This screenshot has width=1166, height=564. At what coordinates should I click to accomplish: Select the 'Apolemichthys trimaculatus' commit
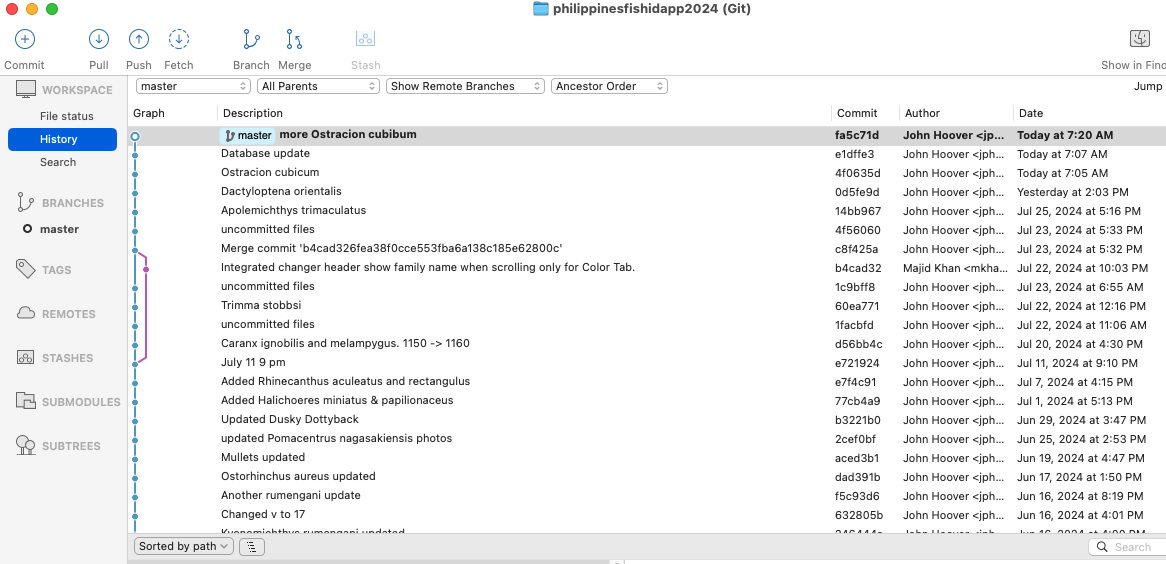click(647, 211)
